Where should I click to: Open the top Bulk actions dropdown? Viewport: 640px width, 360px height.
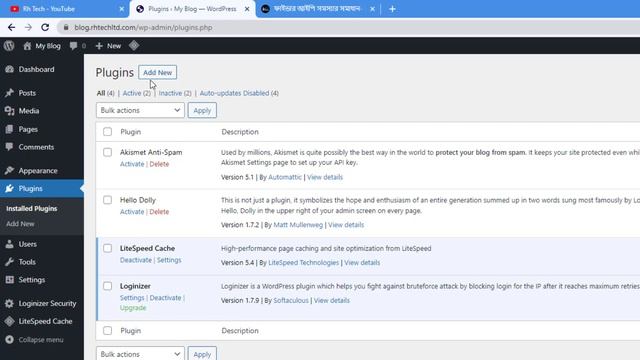tap(140, 110)
